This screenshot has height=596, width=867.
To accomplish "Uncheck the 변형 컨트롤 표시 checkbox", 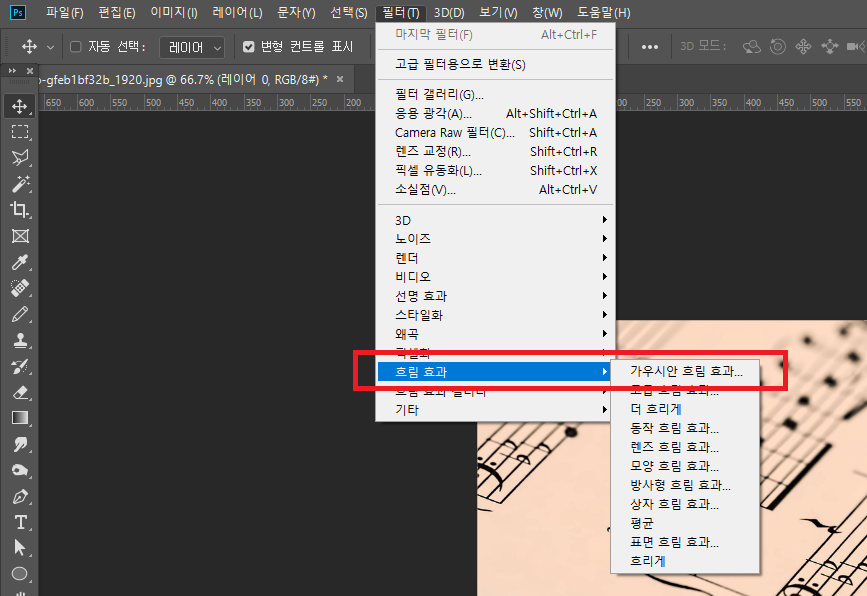I will click(x=249, y=47).
